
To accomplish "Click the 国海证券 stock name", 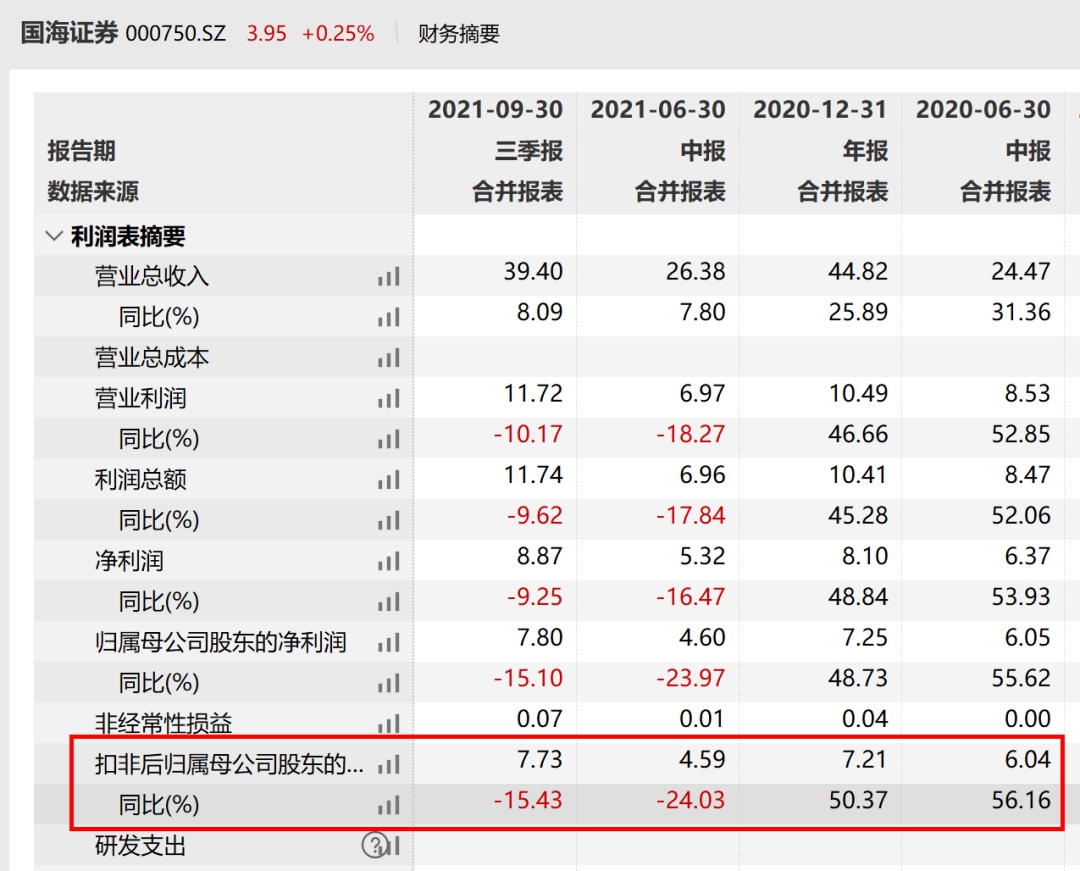I will pos(70,32).
